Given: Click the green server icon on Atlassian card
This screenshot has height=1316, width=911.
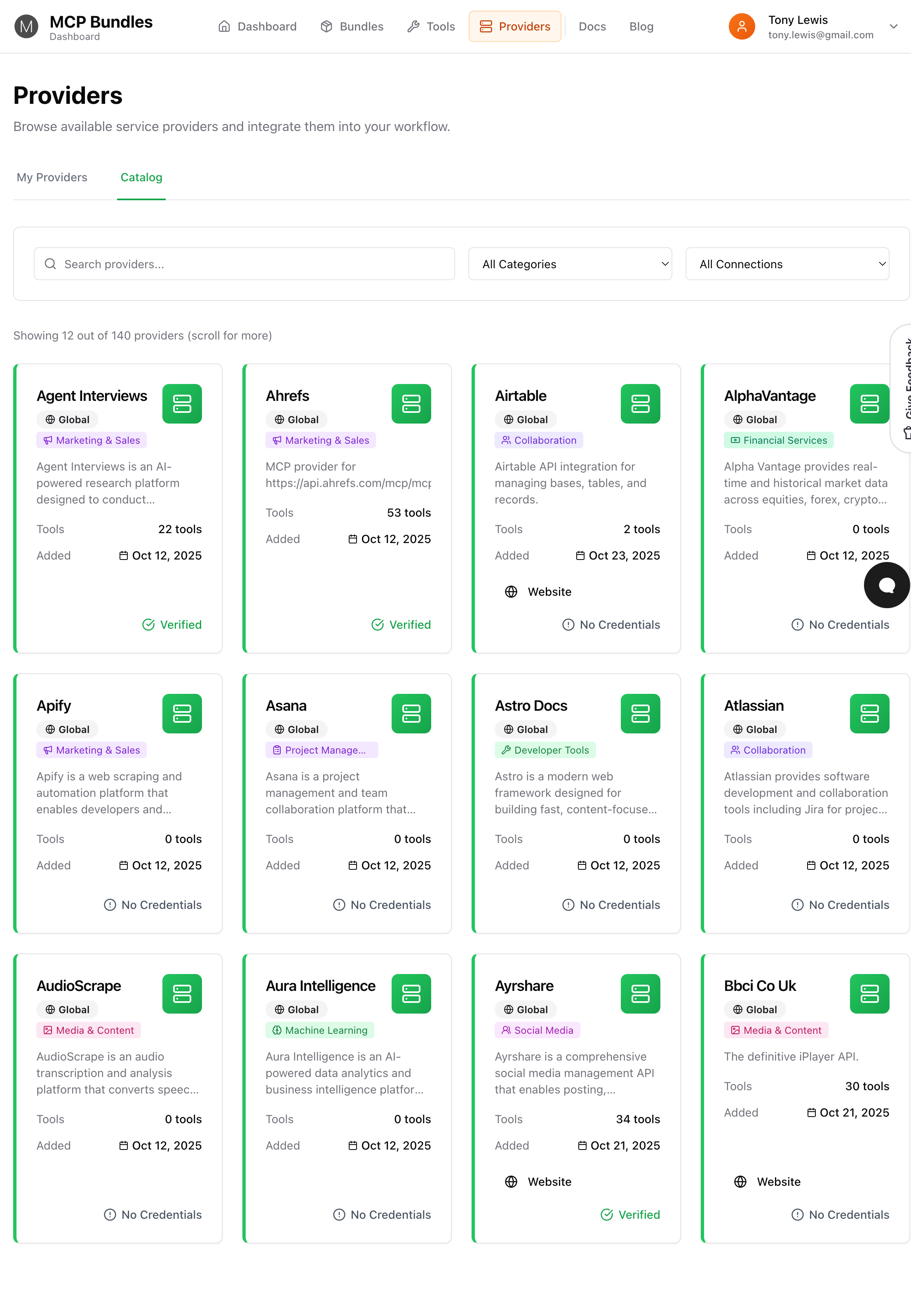Looking at the screenshot, I should coord(869,713).
